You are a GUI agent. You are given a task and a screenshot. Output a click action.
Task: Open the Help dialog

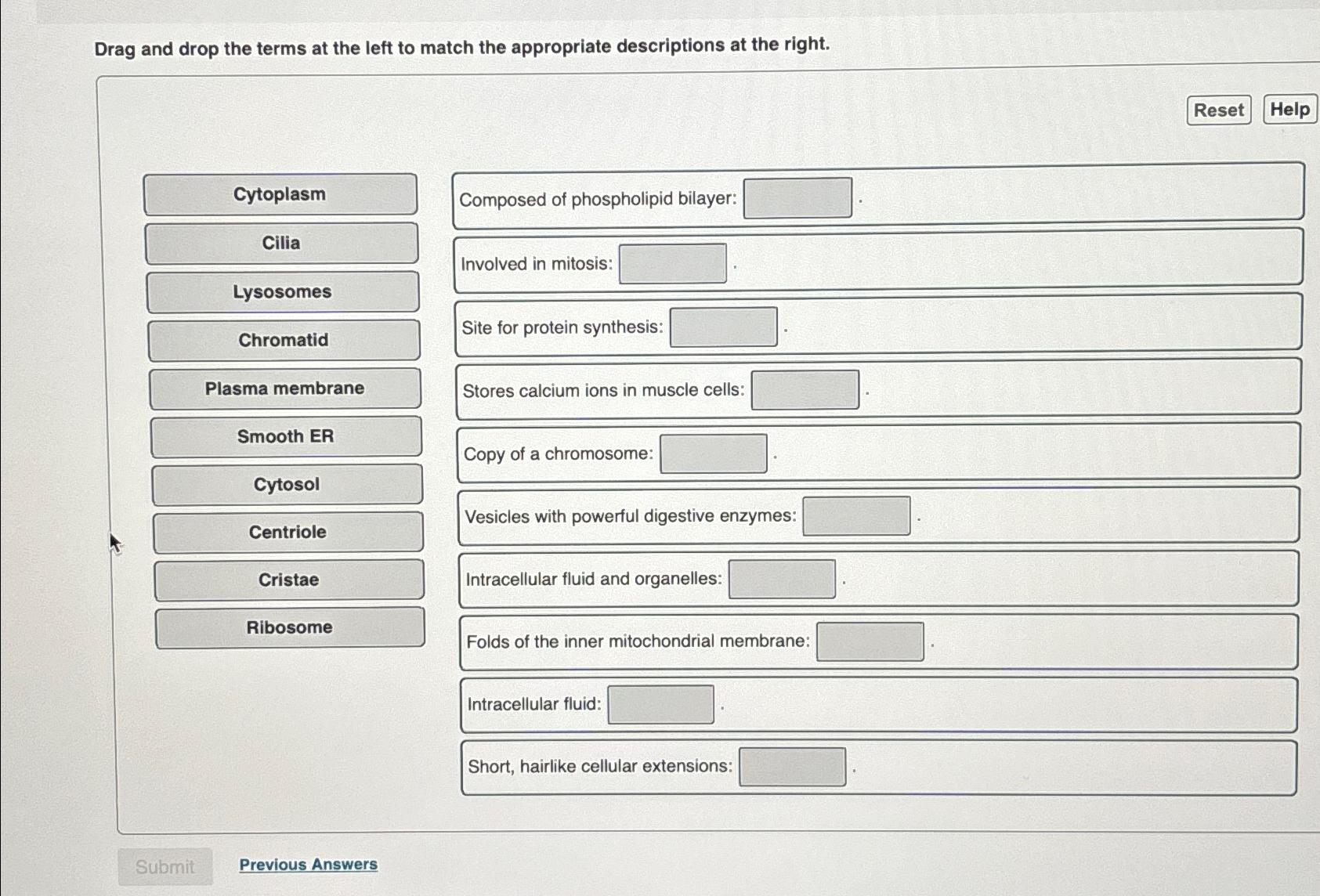point(1289,108)
